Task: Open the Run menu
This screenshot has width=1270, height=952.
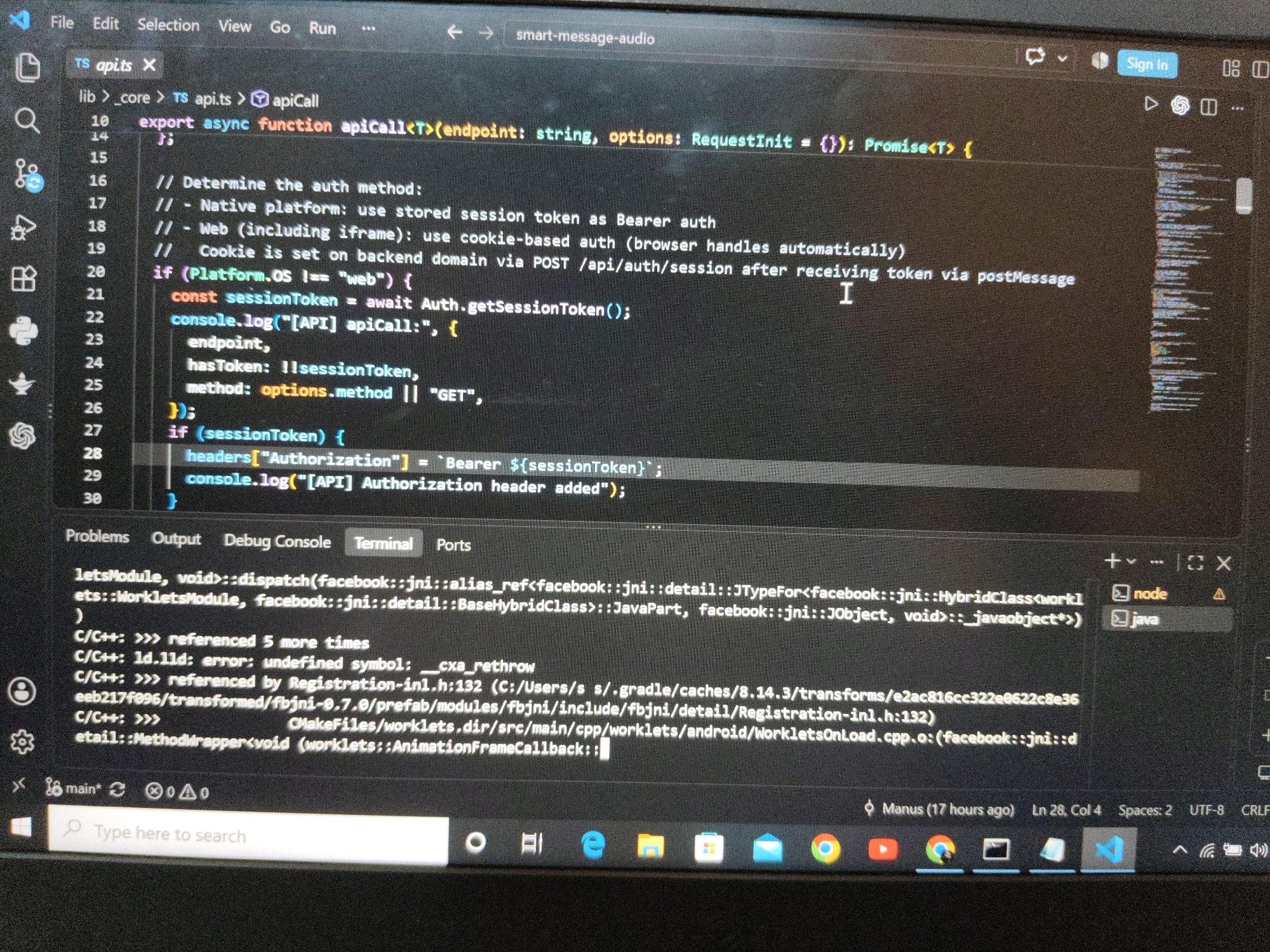Action: point(323,29)
